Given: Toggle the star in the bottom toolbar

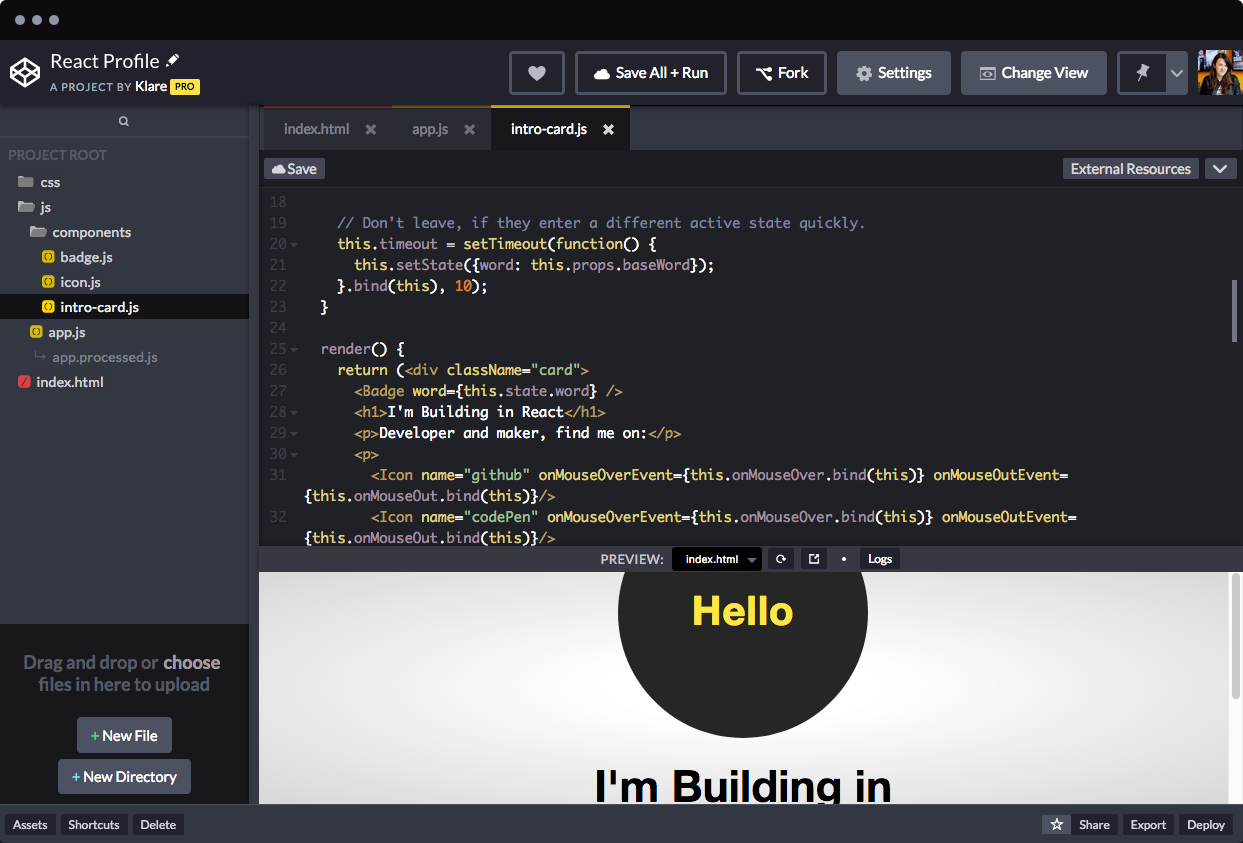Looking at the screenshot, I should [x=1056, y=824].
